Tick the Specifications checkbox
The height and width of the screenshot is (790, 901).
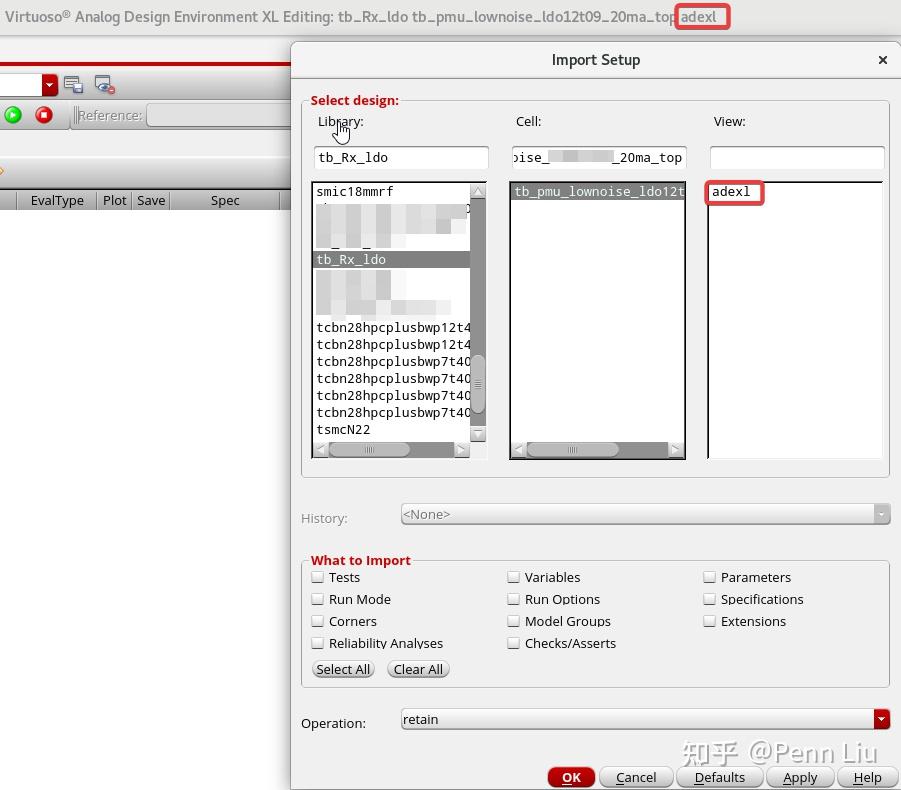[x=710, y=599]
